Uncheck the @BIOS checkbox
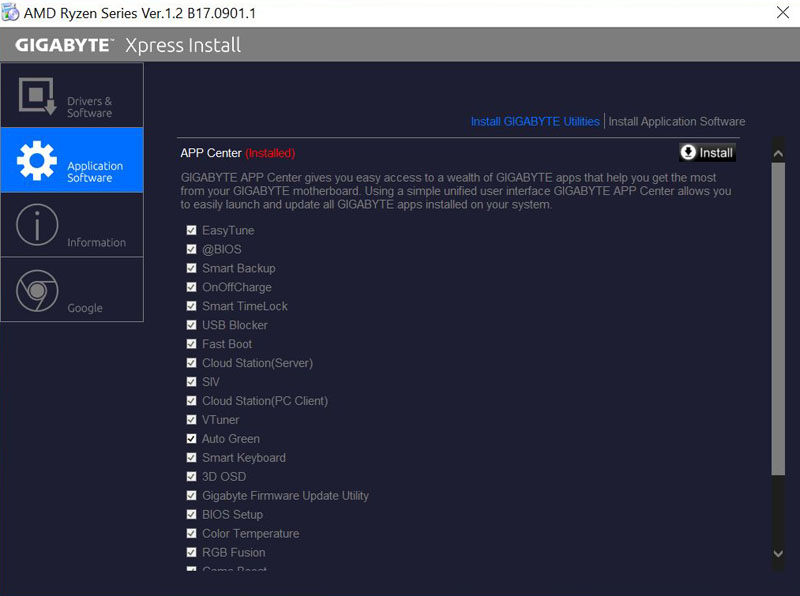 click(x=191, y=249)
